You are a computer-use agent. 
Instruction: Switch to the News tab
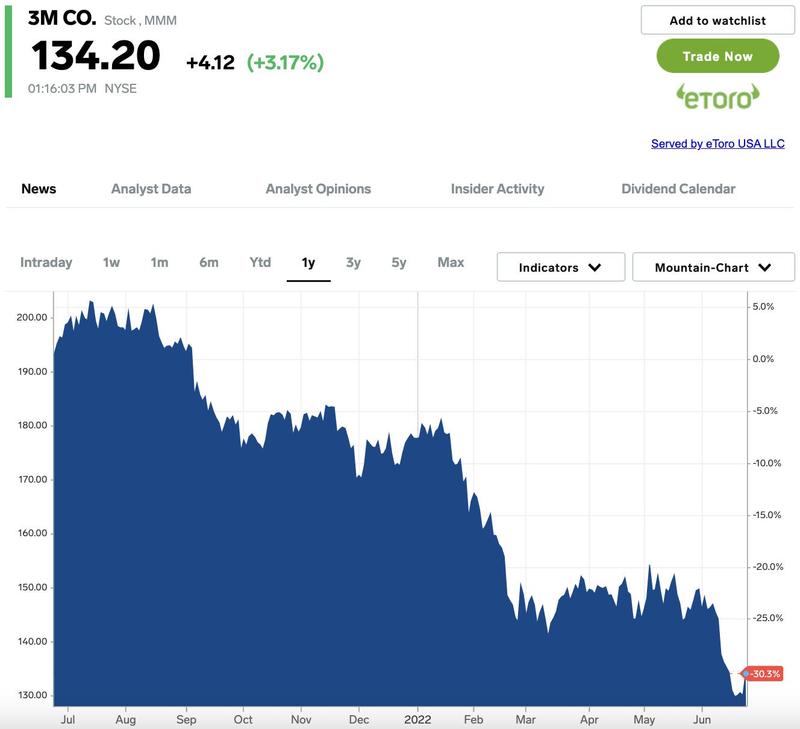[39, 189]
